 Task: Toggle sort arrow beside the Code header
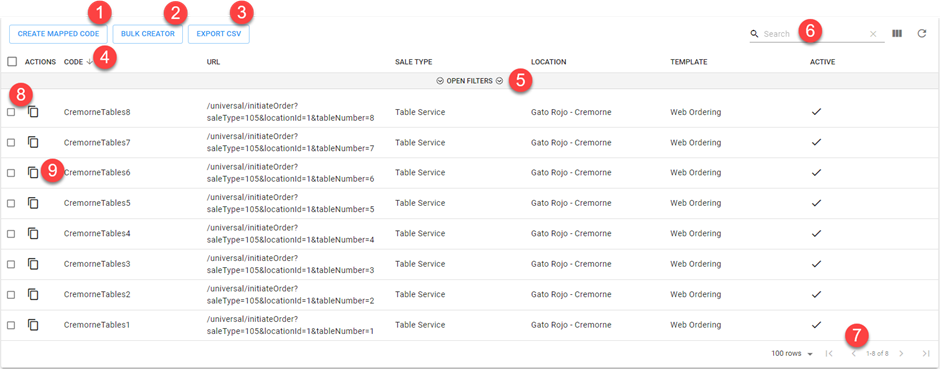[89, 62]
